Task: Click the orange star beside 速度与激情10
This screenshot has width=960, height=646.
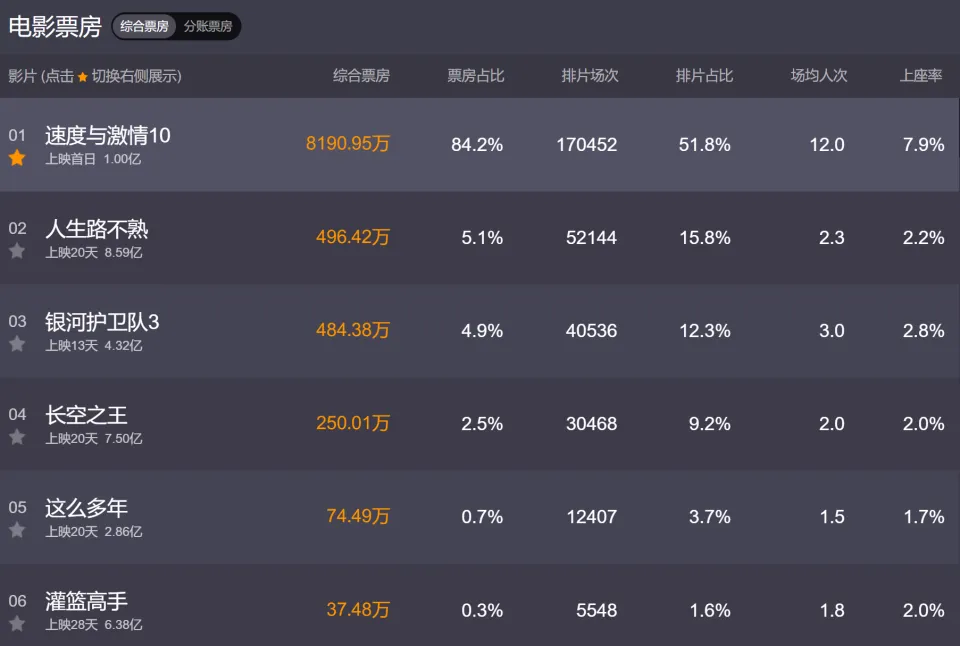Action: (x=17, y=158)
